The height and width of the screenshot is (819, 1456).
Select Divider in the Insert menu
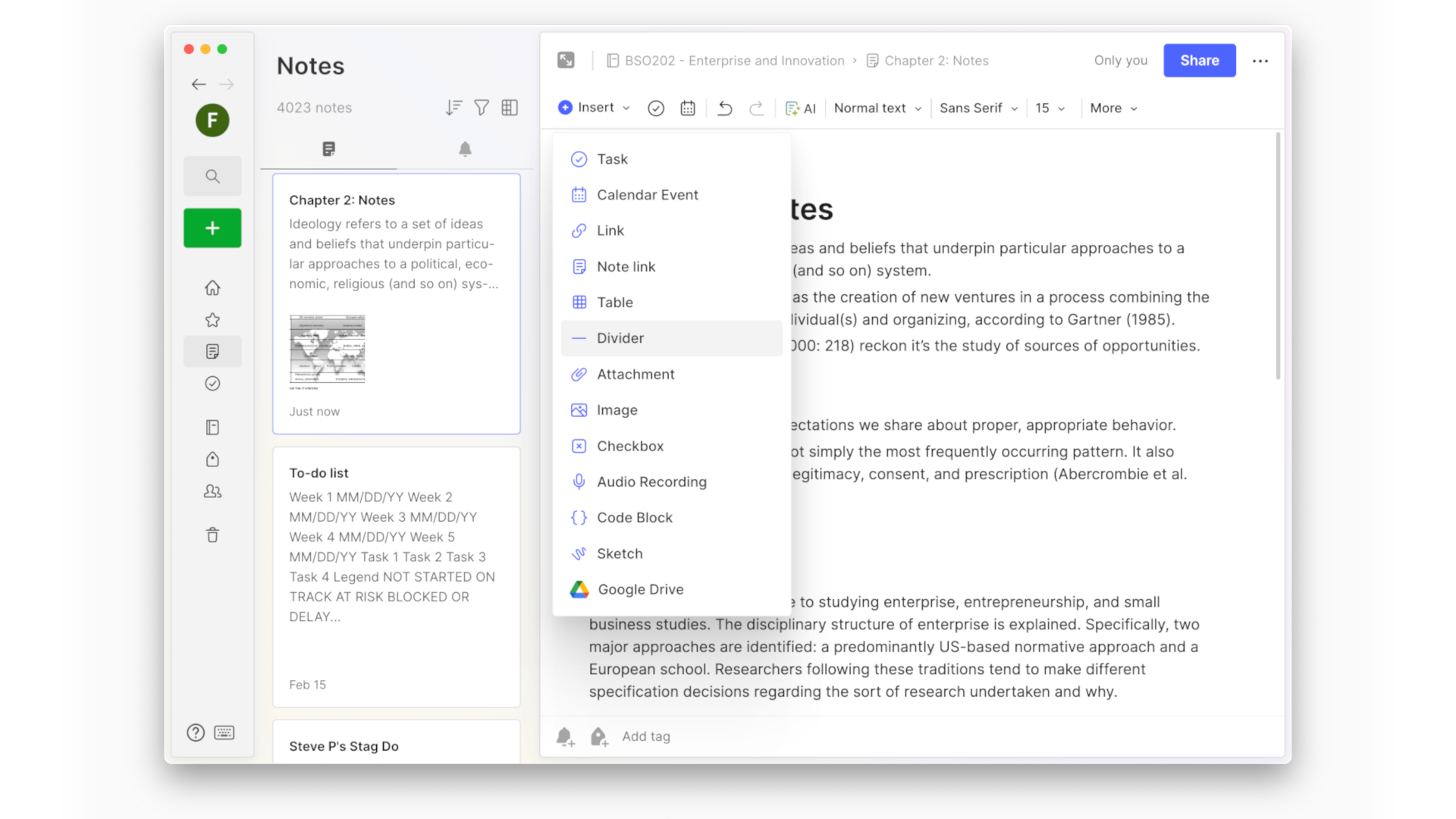coord(620,338)
